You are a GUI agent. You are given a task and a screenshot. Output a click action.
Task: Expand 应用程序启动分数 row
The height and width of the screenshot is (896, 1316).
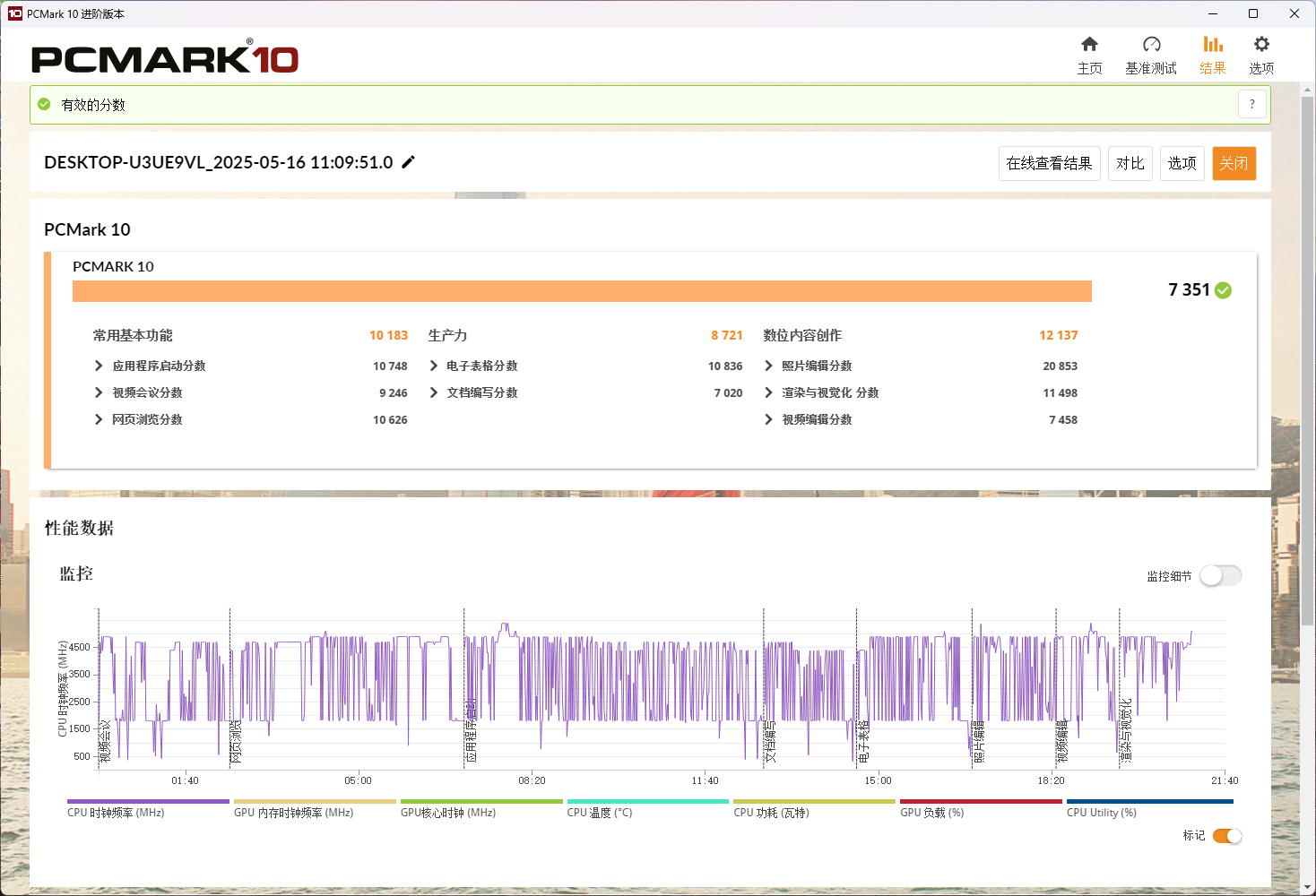click(99, 366)
